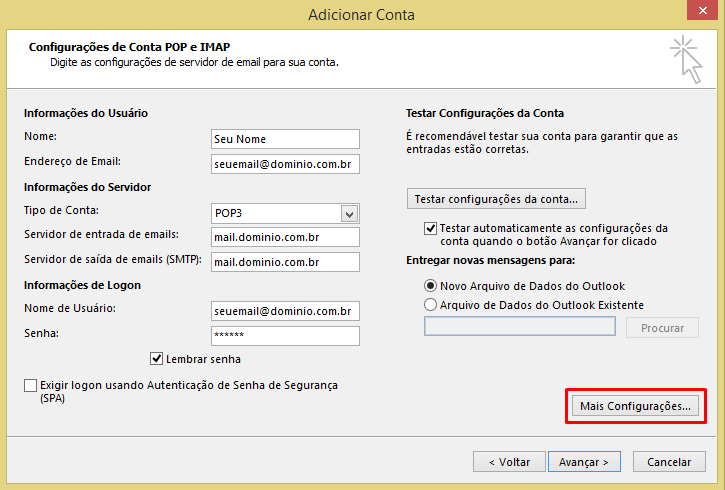Toggle the Lembrar senha checkbox
The width and height of the screenshot is (725, 490).
pyautogui.click(x=156, y=359)
